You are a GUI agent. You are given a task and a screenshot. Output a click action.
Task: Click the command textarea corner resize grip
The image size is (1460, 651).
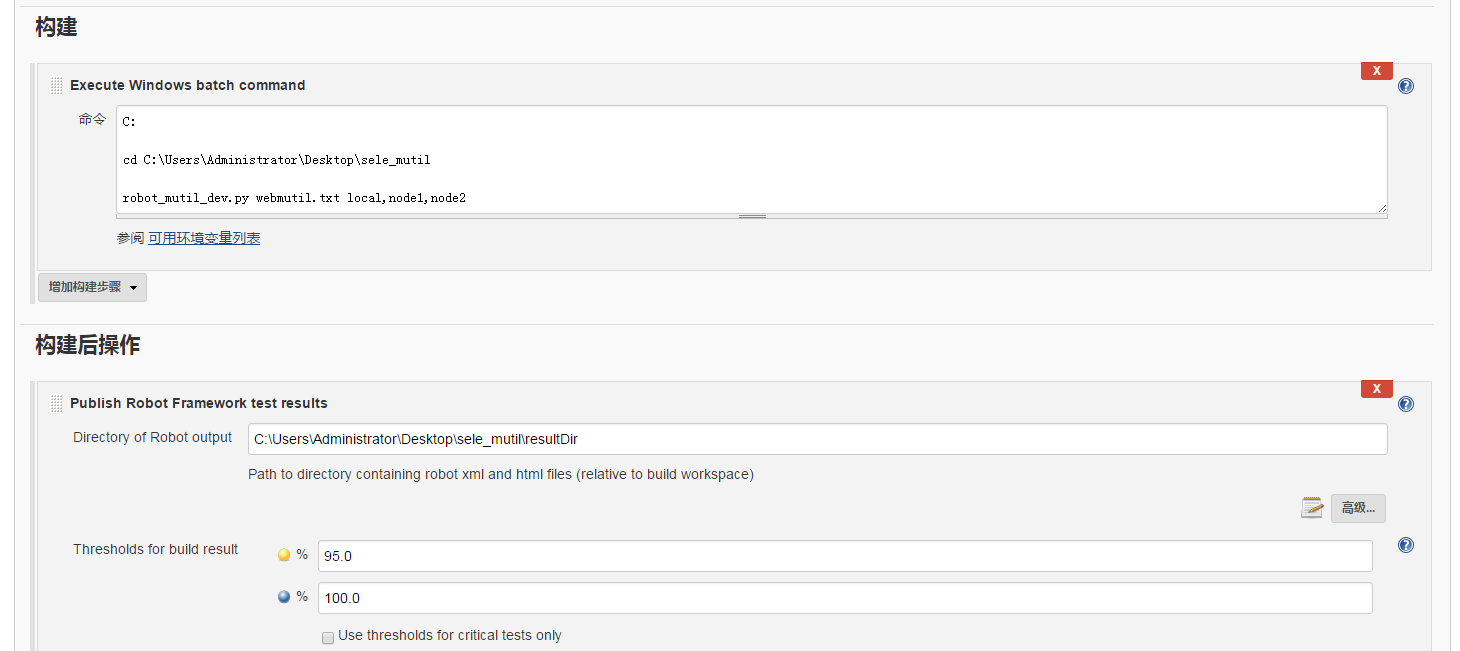pyautogui.click(x=1382, y=208)
